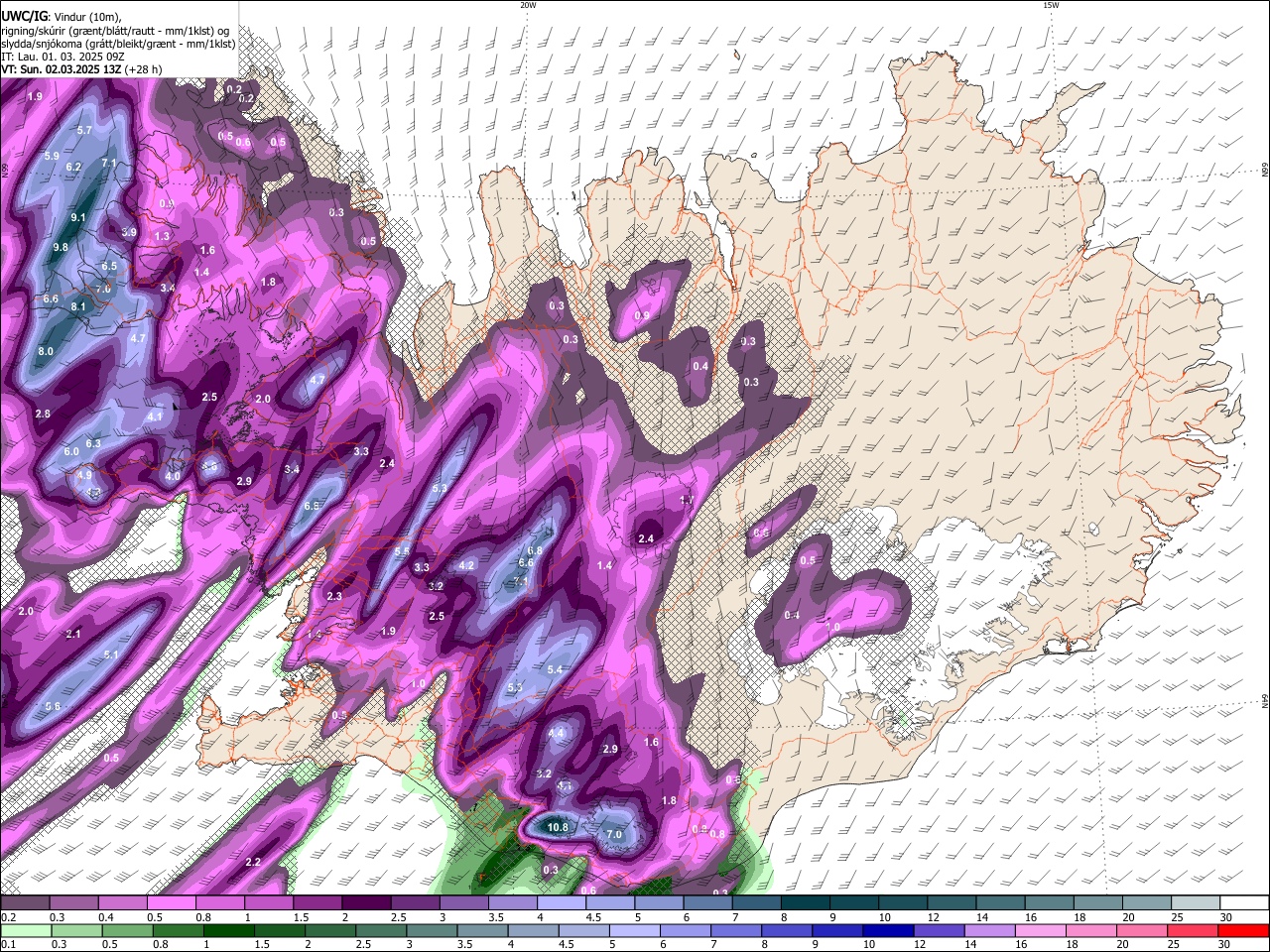
Task: Click the 64N latitude label
Action: 1265,701
